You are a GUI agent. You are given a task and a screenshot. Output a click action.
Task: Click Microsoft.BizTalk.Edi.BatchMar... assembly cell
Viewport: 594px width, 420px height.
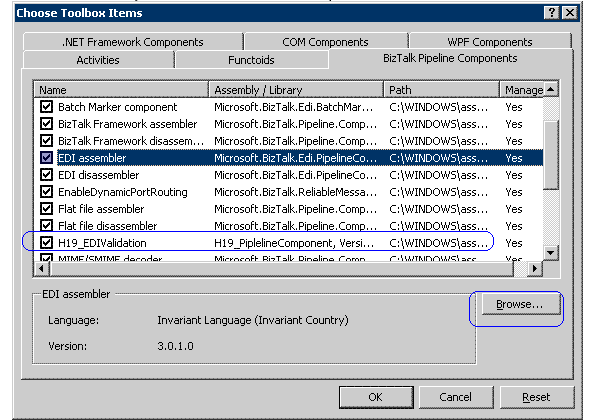294,107
